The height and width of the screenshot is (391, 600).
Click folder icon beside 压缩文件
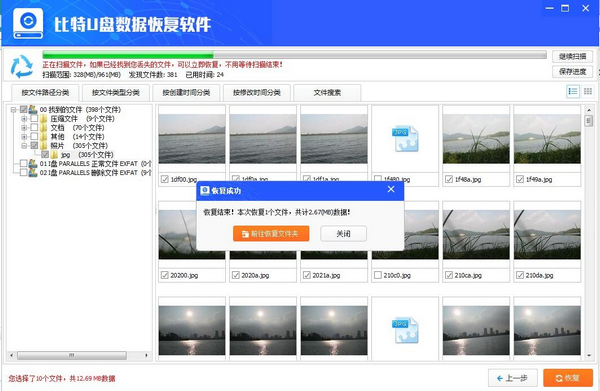(x=44, y=119)
